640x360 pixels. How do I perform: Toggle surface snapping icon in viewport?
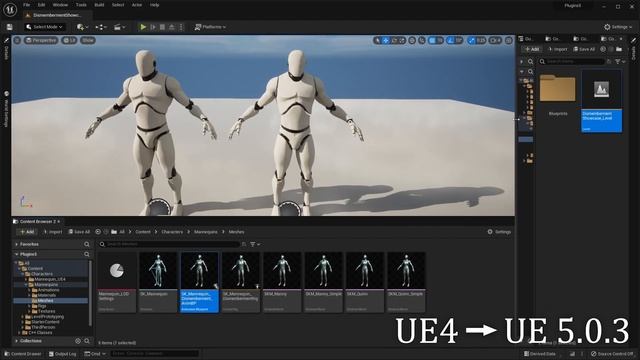pos(422,40)
